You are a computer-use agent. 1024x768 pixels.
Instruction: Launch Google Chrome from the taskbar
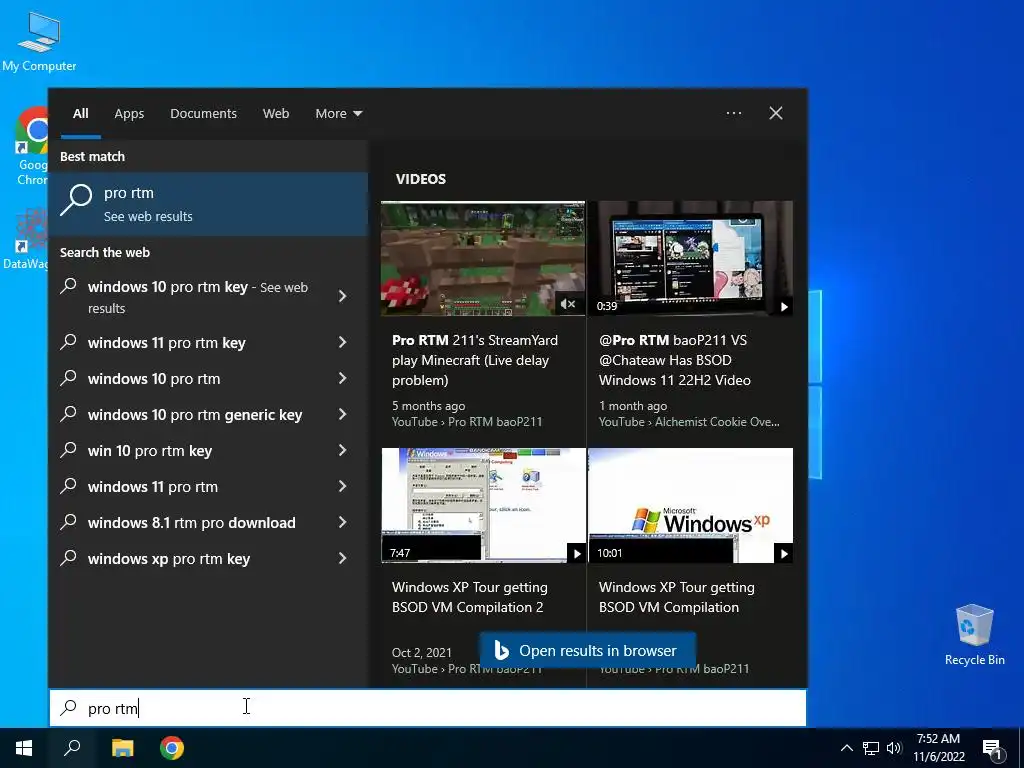[172, 748]
